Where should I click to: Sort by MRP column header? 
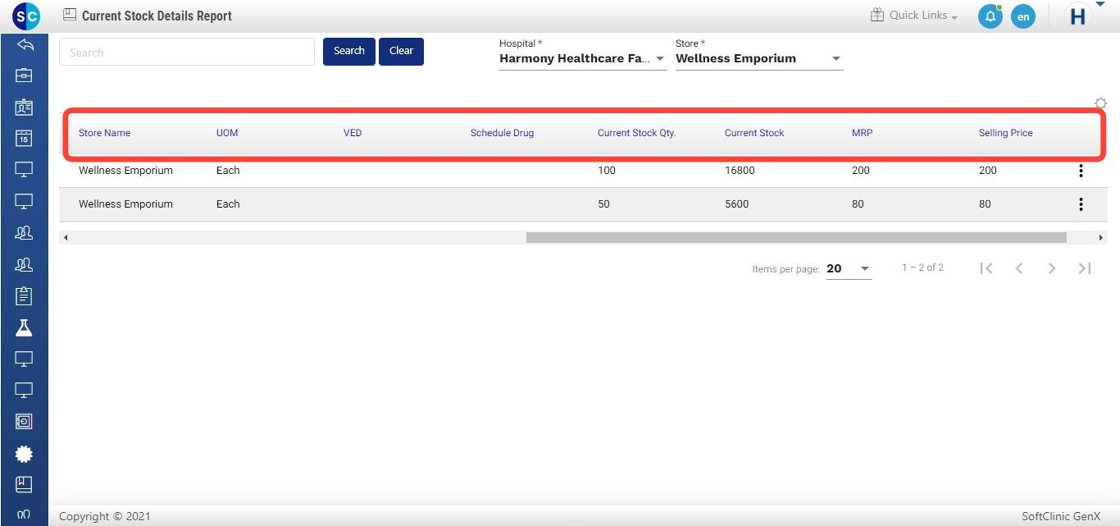coord(862,133)
